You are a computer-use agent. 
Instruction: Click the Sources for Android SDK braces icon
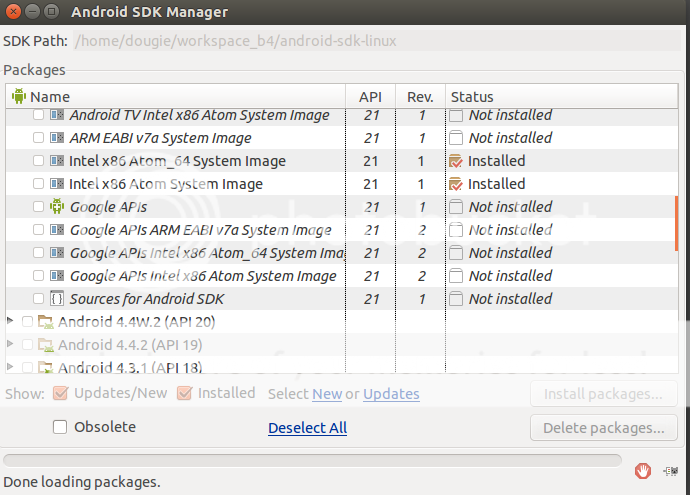pos(57,299)
